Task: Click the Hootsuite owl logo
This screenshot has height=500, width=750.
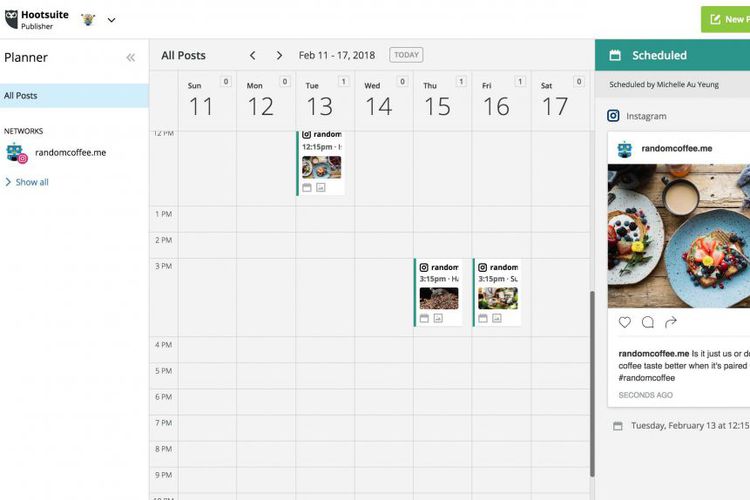Action: click(11, 19)
